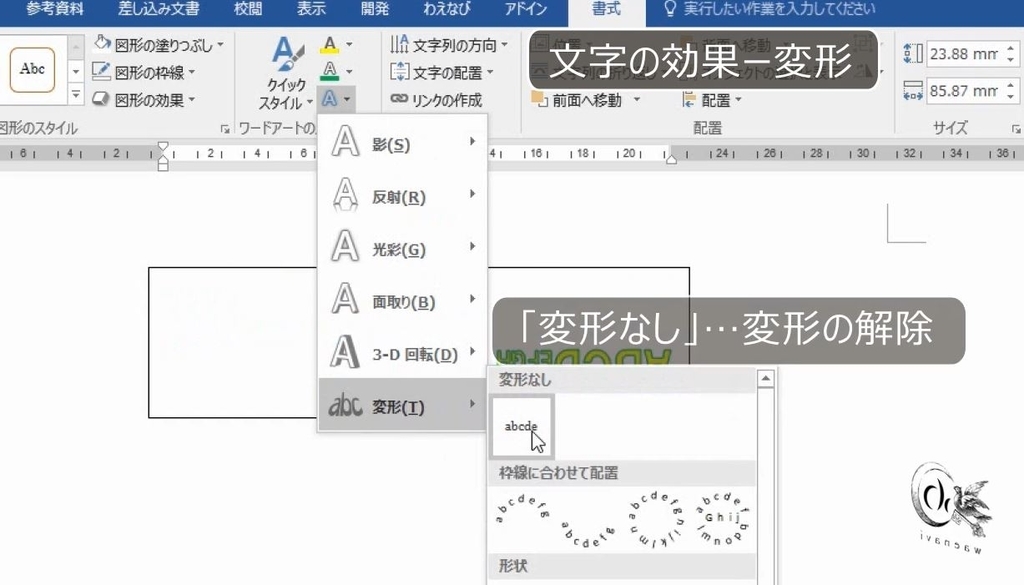This screenshot has width=1024, height=585.
Task: Open the 開発 tab
Action: (375, 9)
